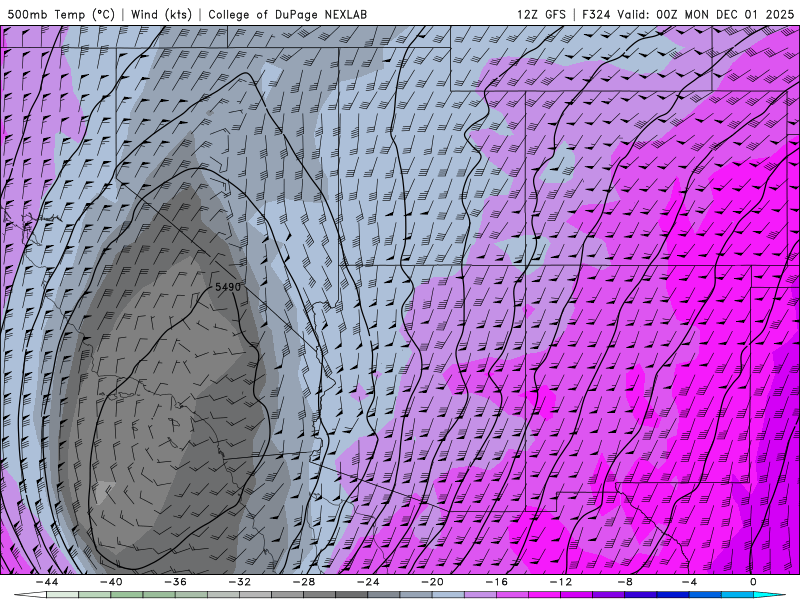Click the -12 color scale label
This screenshot has height=600, width=800.
coord(561,582)
